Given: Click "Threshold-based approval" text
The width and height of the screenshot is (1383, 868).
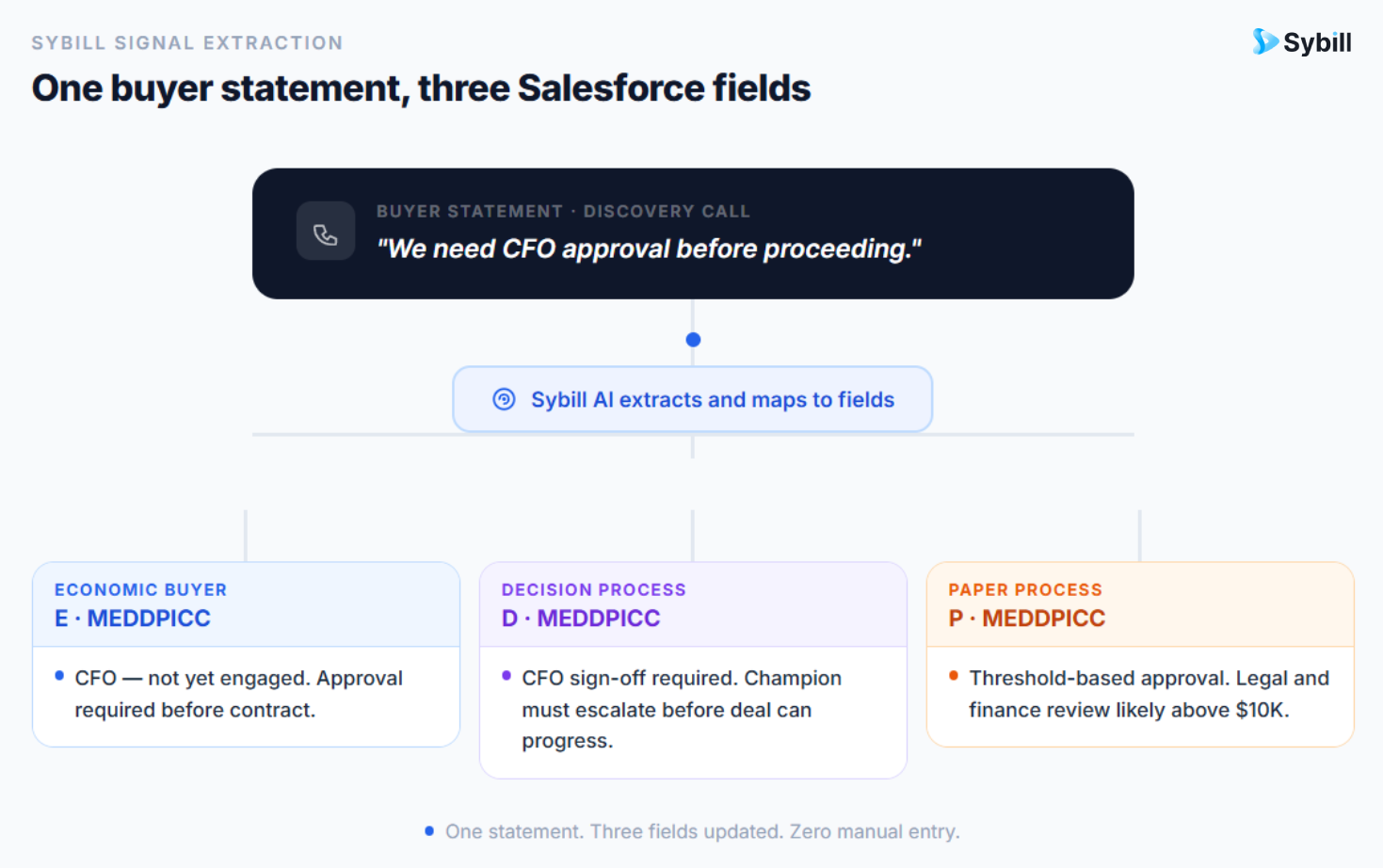Looking at the screenshot, I should point(1150,694).
